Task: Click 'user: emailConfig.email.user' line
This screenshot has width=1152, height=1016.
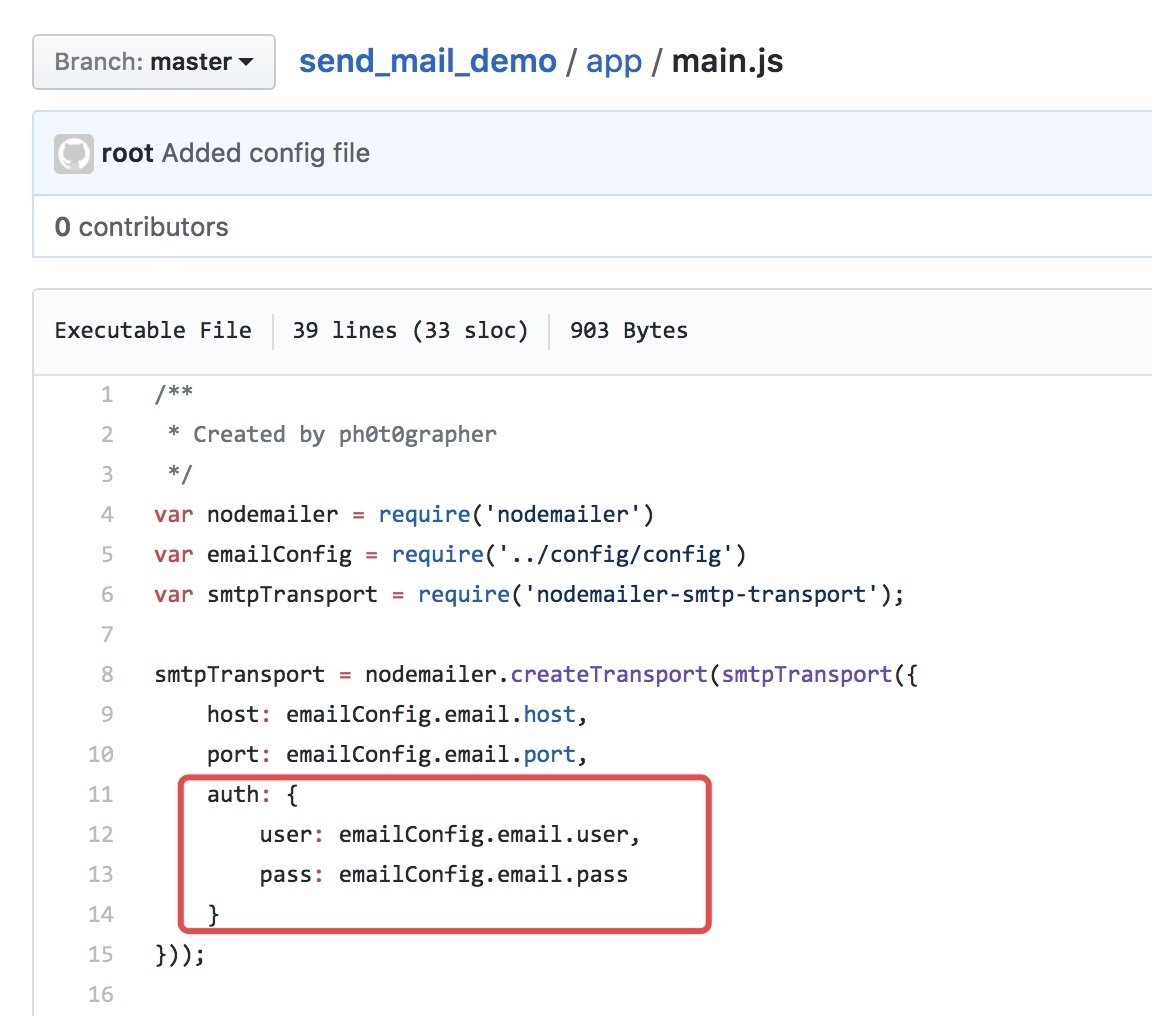Action: [x=450, y=835]
